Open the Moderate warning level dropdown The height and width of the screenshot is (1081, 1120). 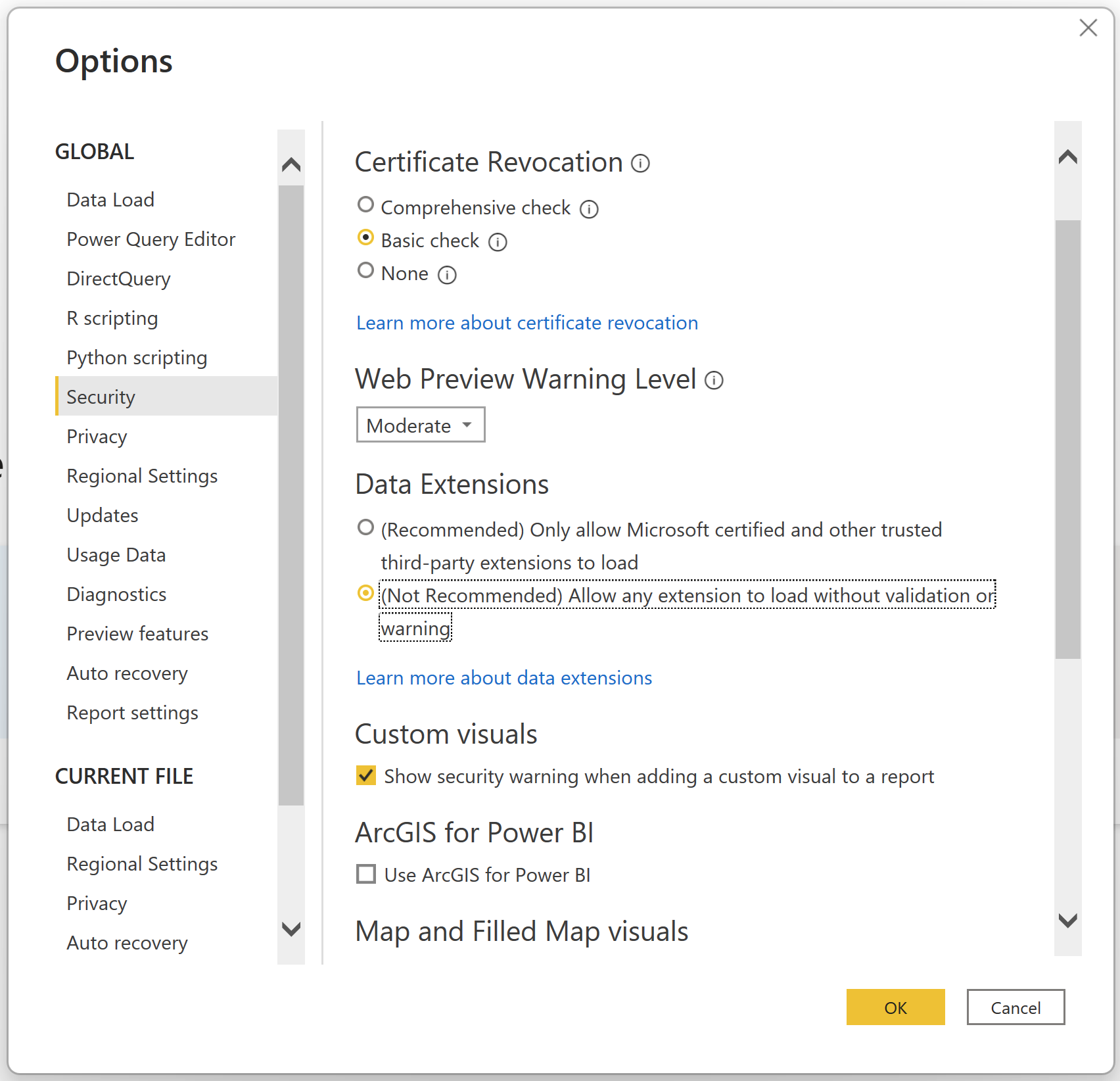click(420, 425)
